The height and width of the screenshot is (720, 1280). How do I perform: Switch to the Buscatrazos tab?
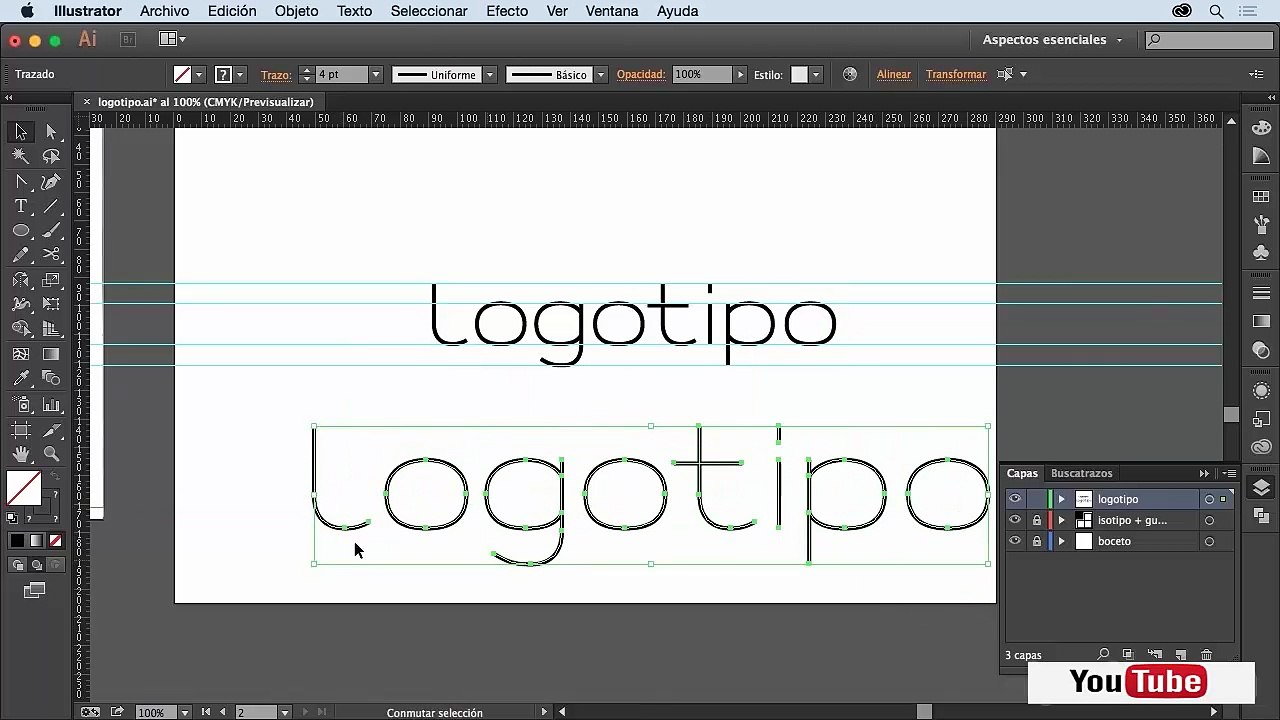1081,473
